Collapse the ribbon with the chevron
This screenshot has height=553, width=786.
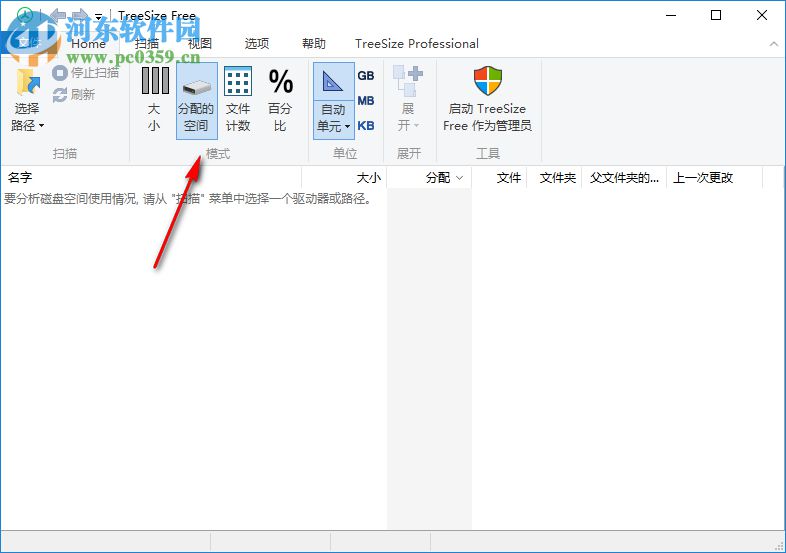(x=773, y=44)
